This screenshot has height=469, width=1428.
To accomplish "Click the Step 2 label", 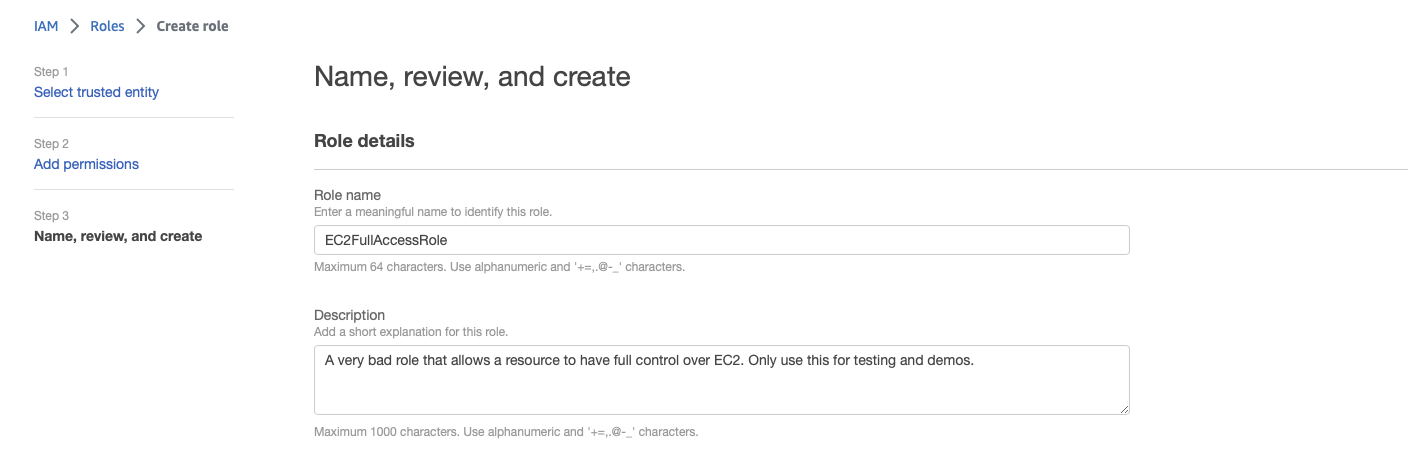I will [51, 144].
